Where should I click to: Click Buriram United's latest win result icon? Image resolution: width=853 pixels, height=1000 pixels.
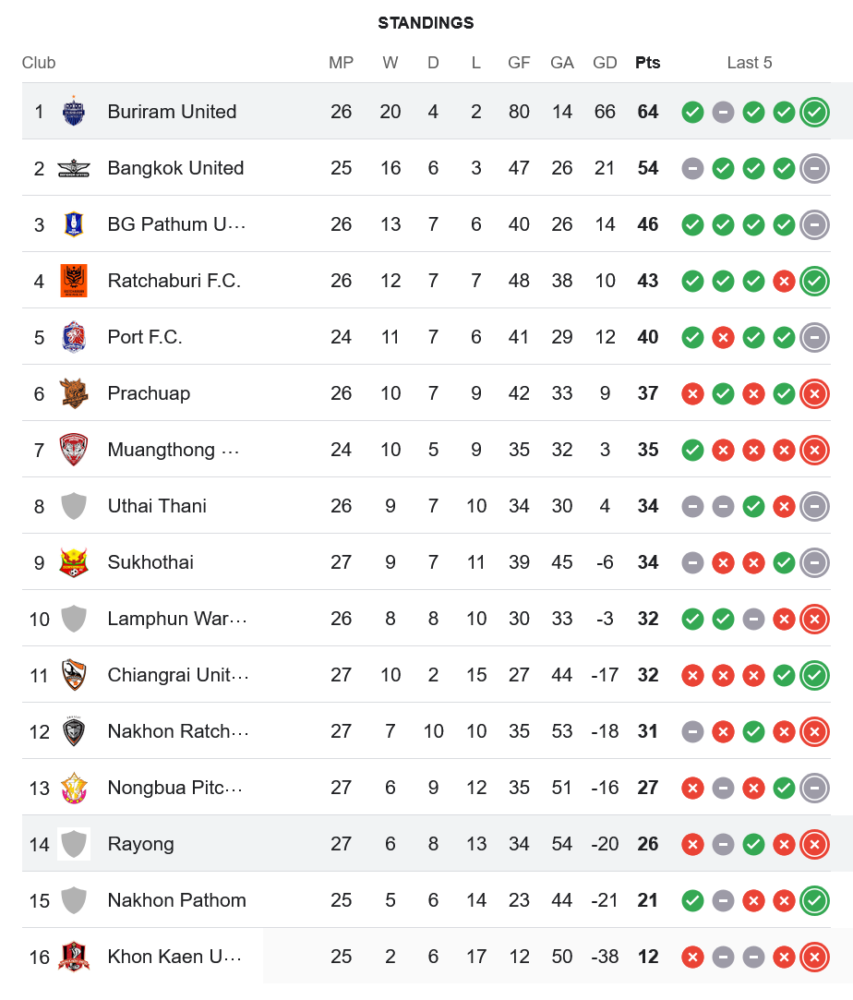(x=815, y=112)
